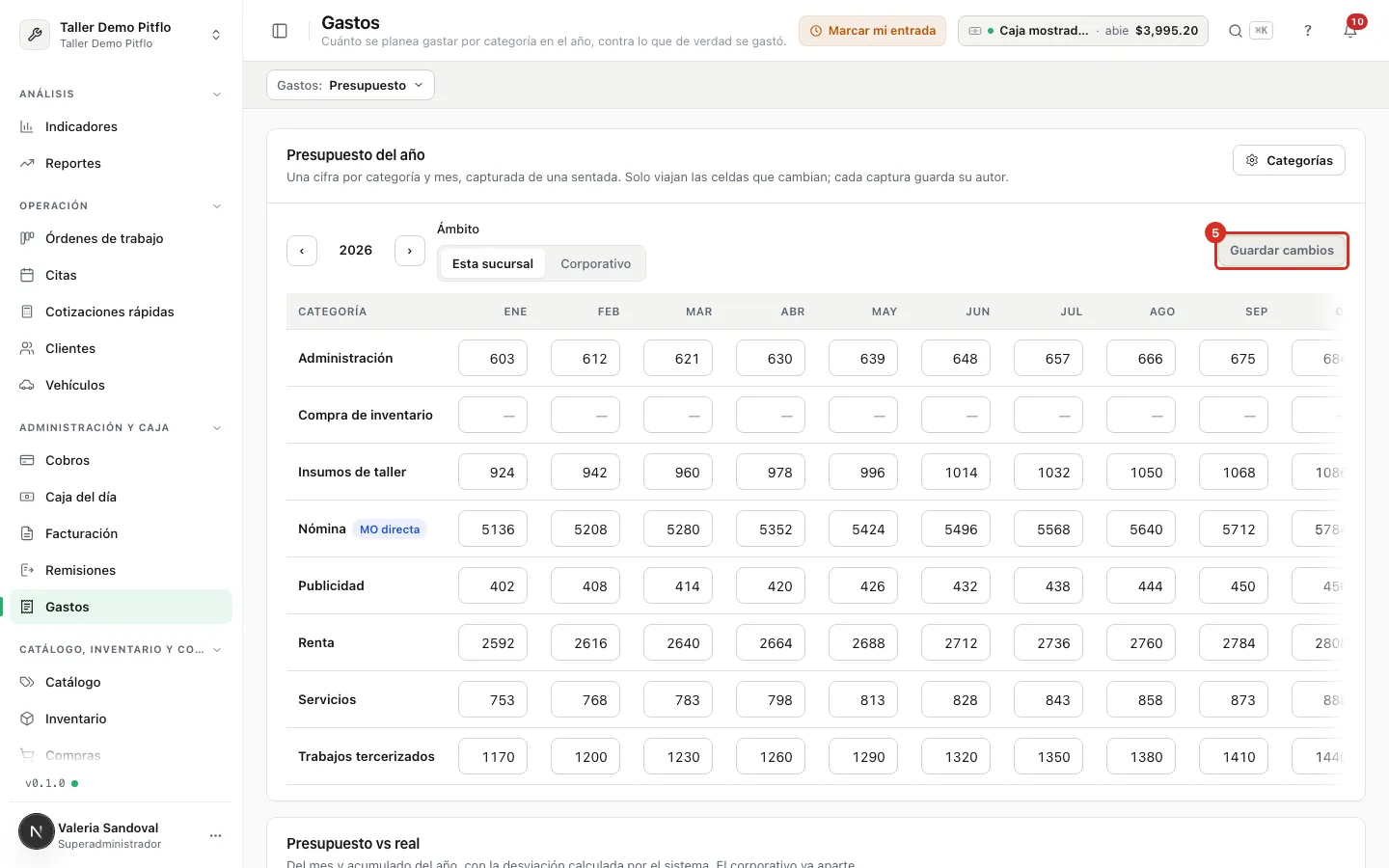
Task: Edit Compra de inventario FEB cell
Action: tap(586, 415)
